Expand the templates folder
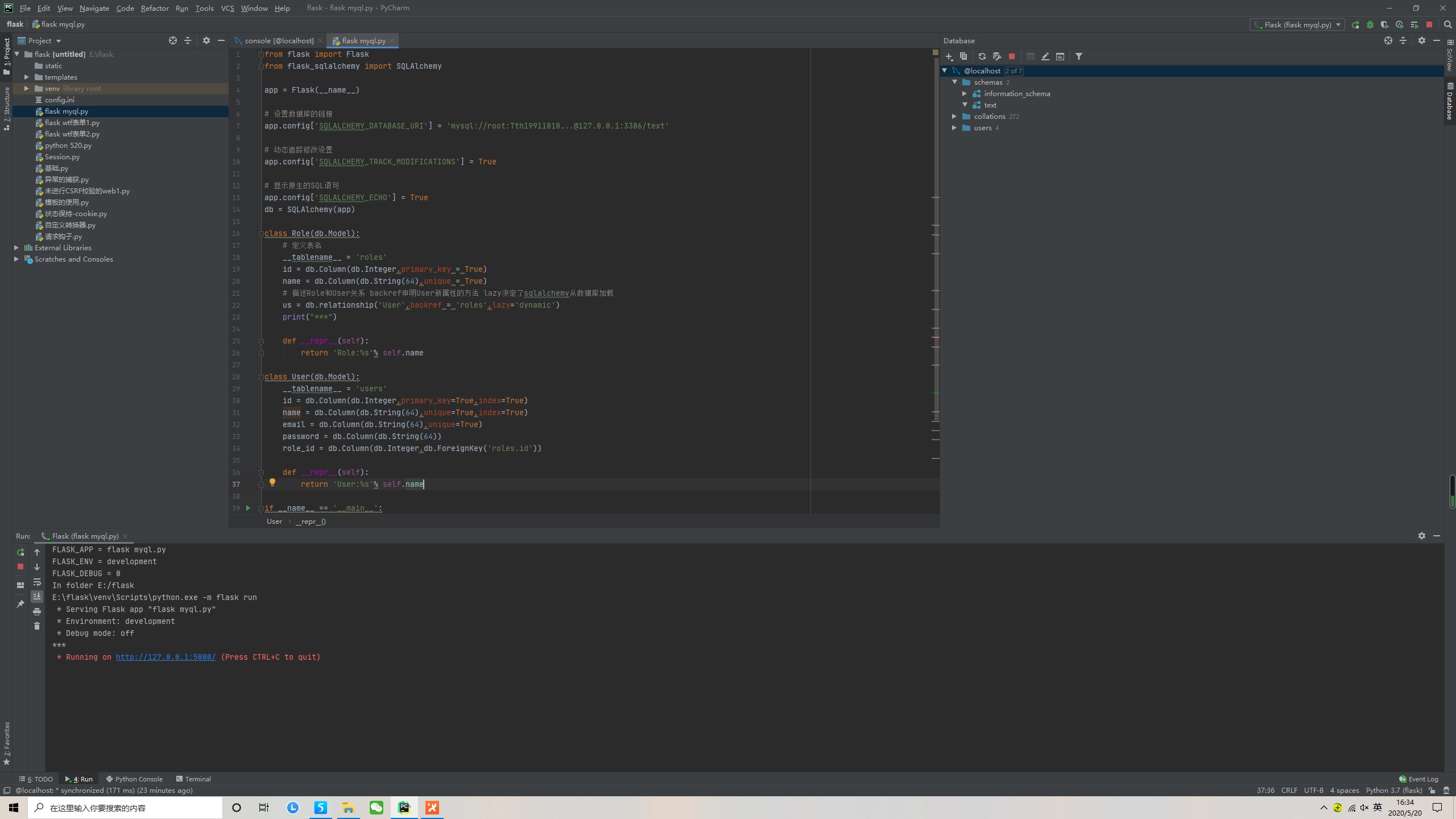Image resolution: width=1456 pixels, height=819 pixels. coord(27,77)
